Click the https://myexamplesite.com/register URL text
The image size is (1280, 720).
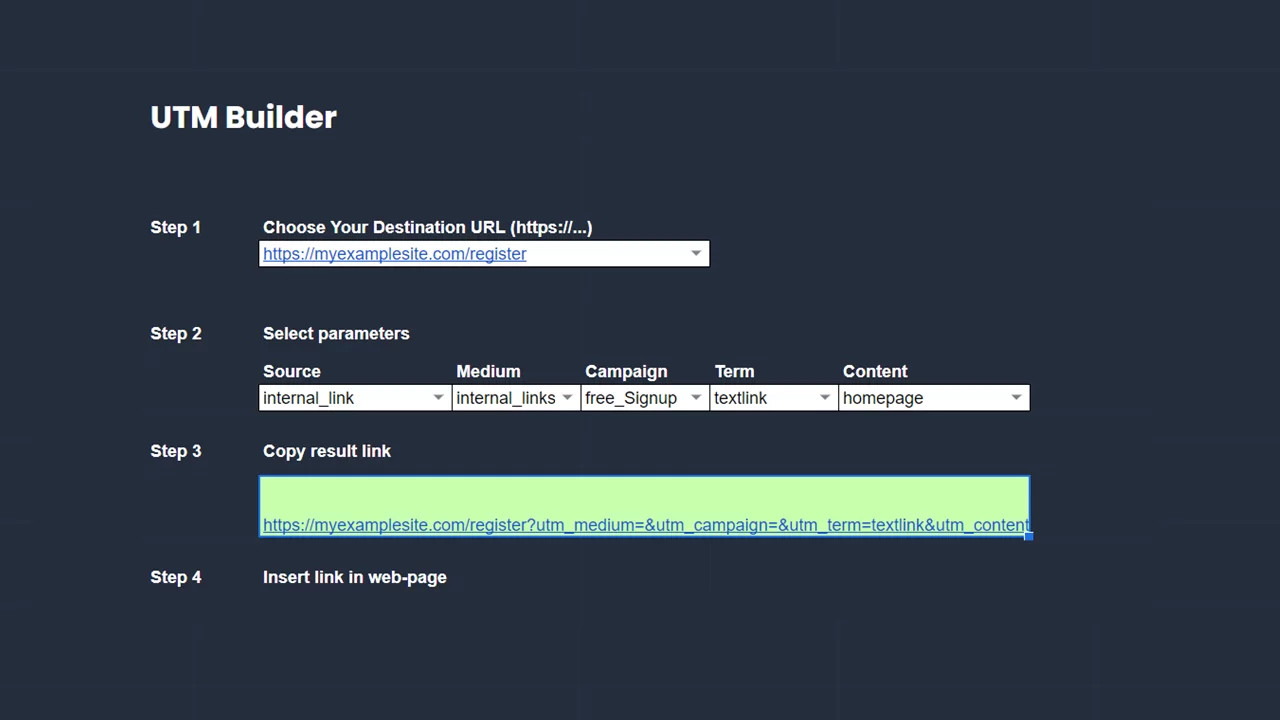pyautogui.click(x=394, y=253)
